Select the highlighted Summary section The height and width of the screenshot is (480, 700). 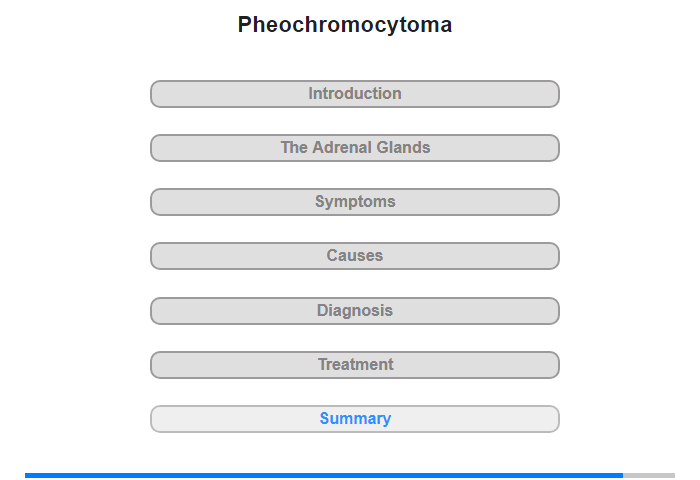(354, 419)
